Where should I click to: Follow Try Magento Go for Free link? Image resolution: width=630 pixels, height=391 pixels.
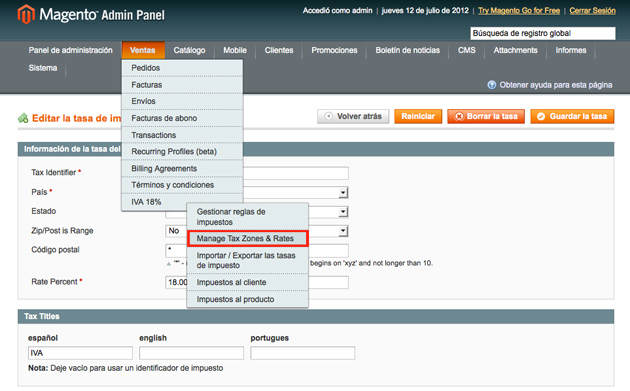tap(519, 10)
